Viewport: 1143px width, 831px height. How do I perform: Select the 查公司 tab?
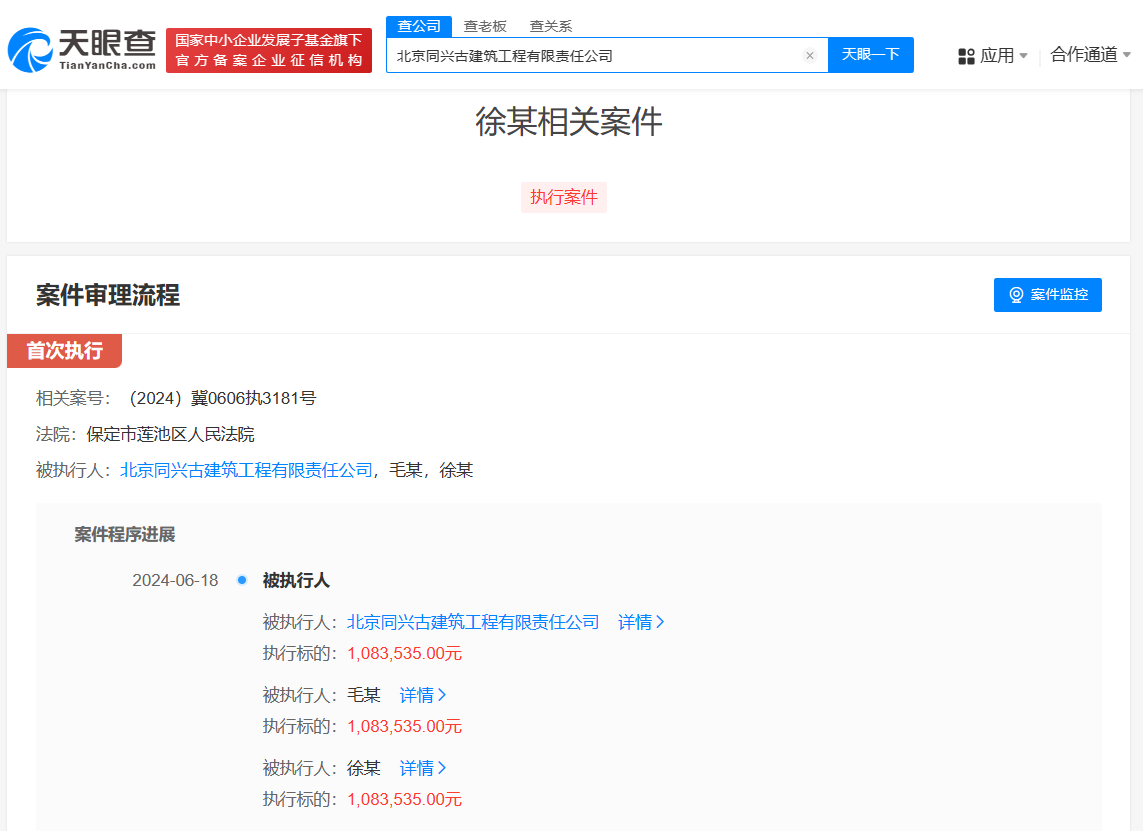click(418, 26)
